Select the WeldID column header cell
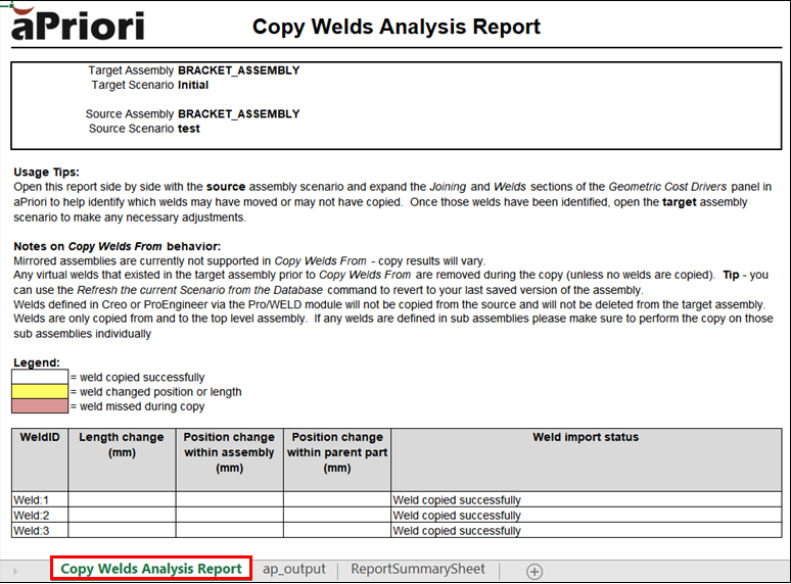This screenshot has height=584, width=791. (39, 438)
